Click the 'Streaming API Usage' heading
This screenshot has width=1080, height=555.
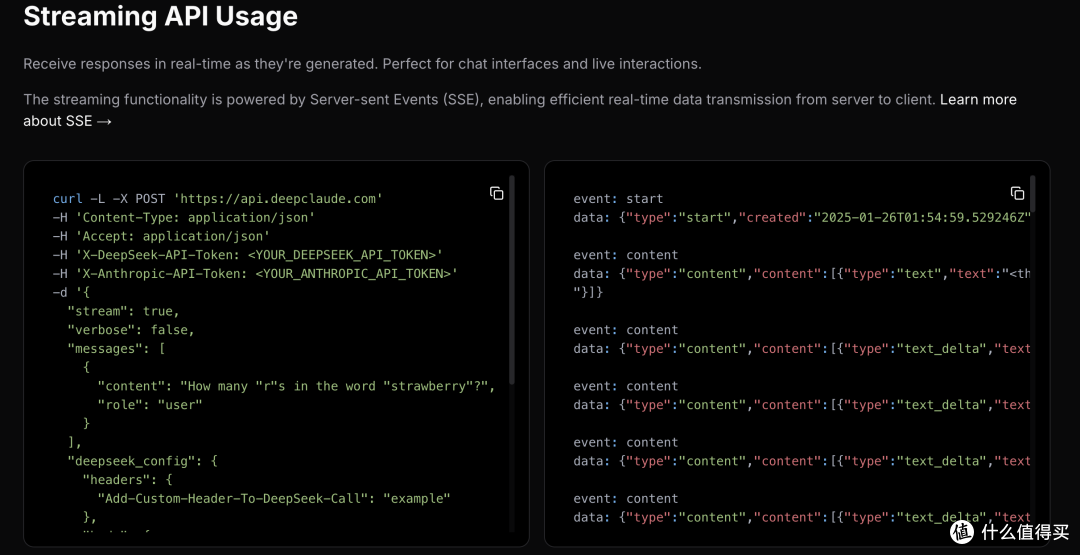pyautogui.click(x=160, y=16)
